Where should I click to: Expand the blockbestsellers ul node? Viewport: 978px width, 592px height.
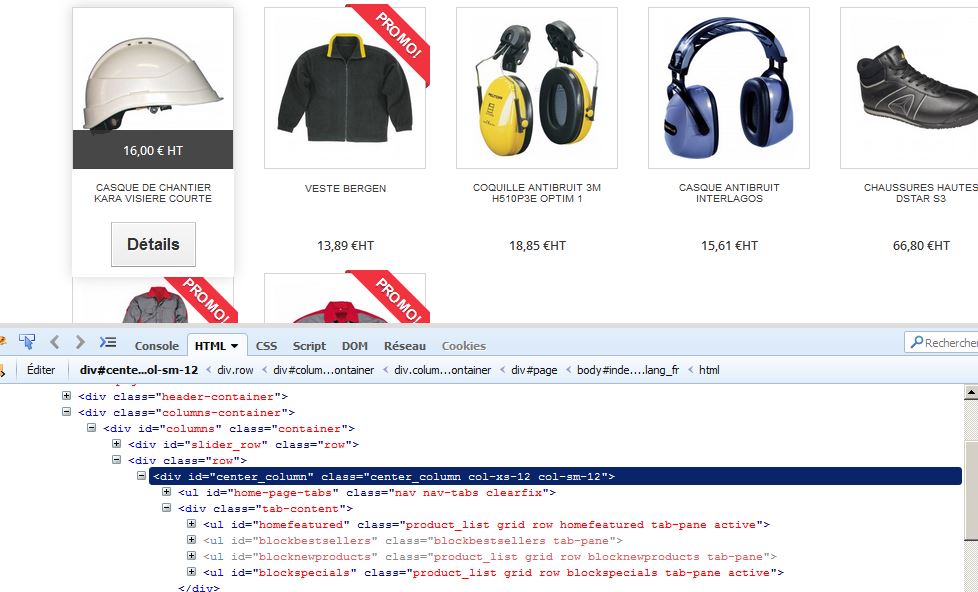[x=191, y=540]
